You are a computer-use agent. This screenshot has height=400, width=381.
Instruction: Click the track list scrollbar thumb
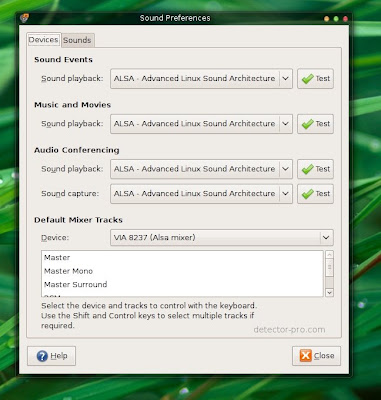[329, 268]
